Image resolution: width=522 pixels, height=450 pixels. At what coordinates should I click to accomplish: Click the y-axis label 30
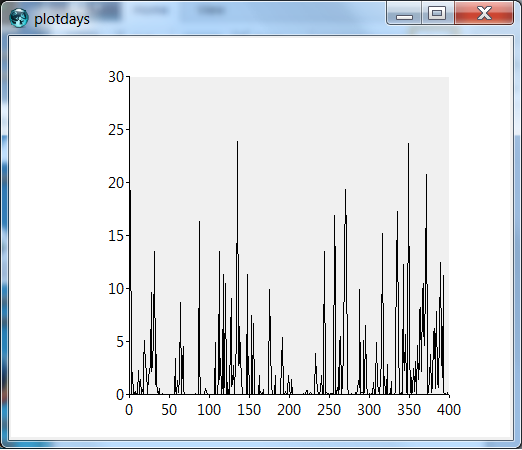tap(116, 77)
